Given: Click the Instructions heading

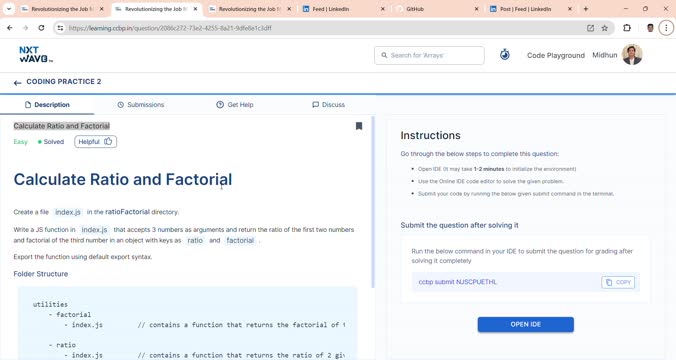Looking at the screenshot, I should (430, 135).
